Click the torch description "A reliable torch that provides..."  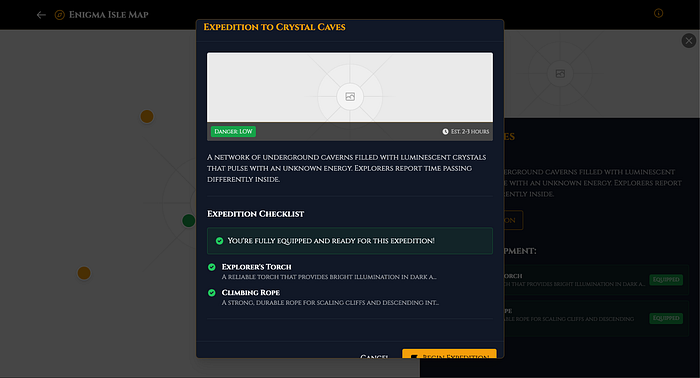[329, 277]
